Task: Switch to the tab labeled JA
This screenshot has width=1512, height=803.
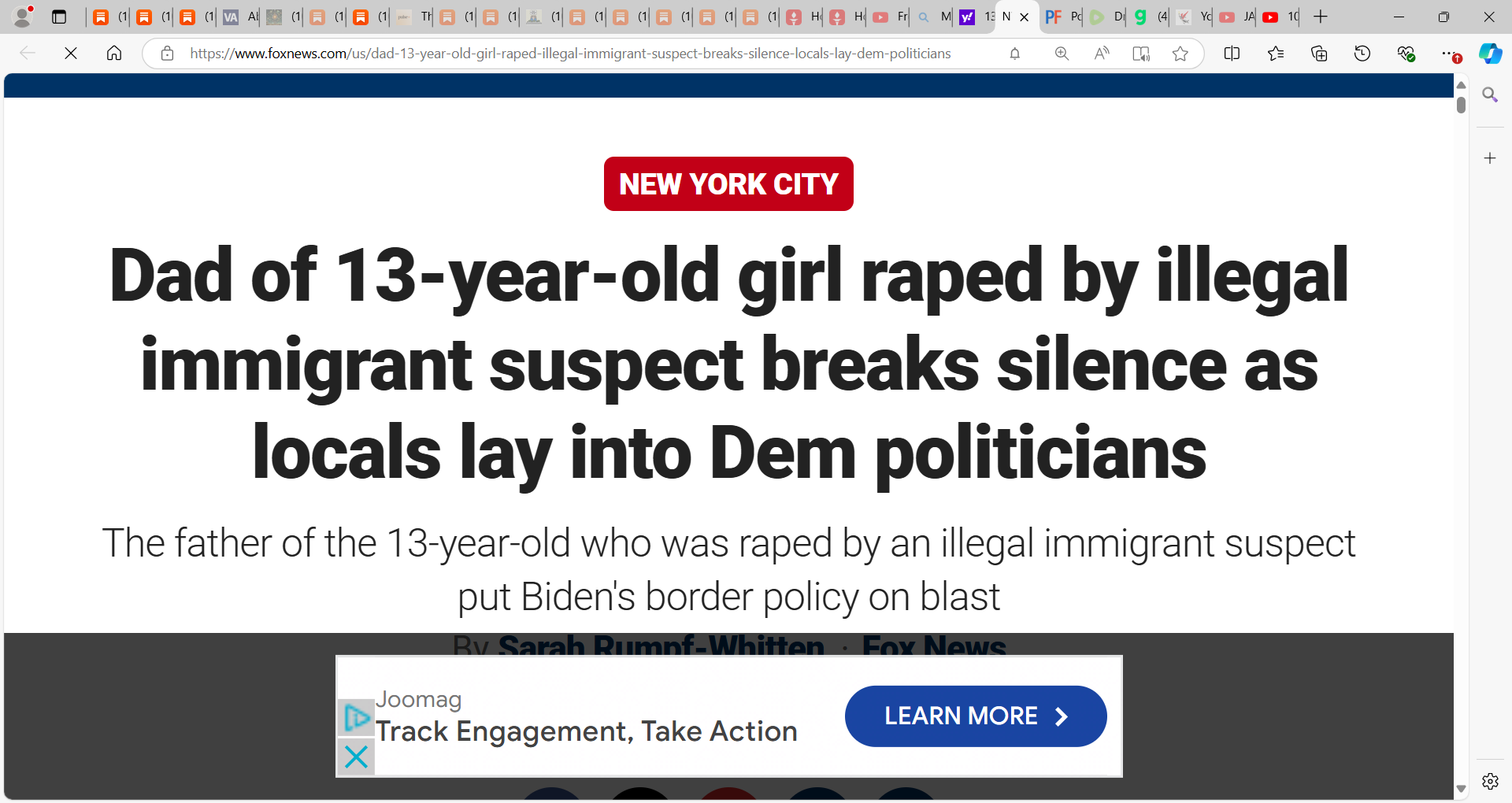Action: (x=1236, y=17)
